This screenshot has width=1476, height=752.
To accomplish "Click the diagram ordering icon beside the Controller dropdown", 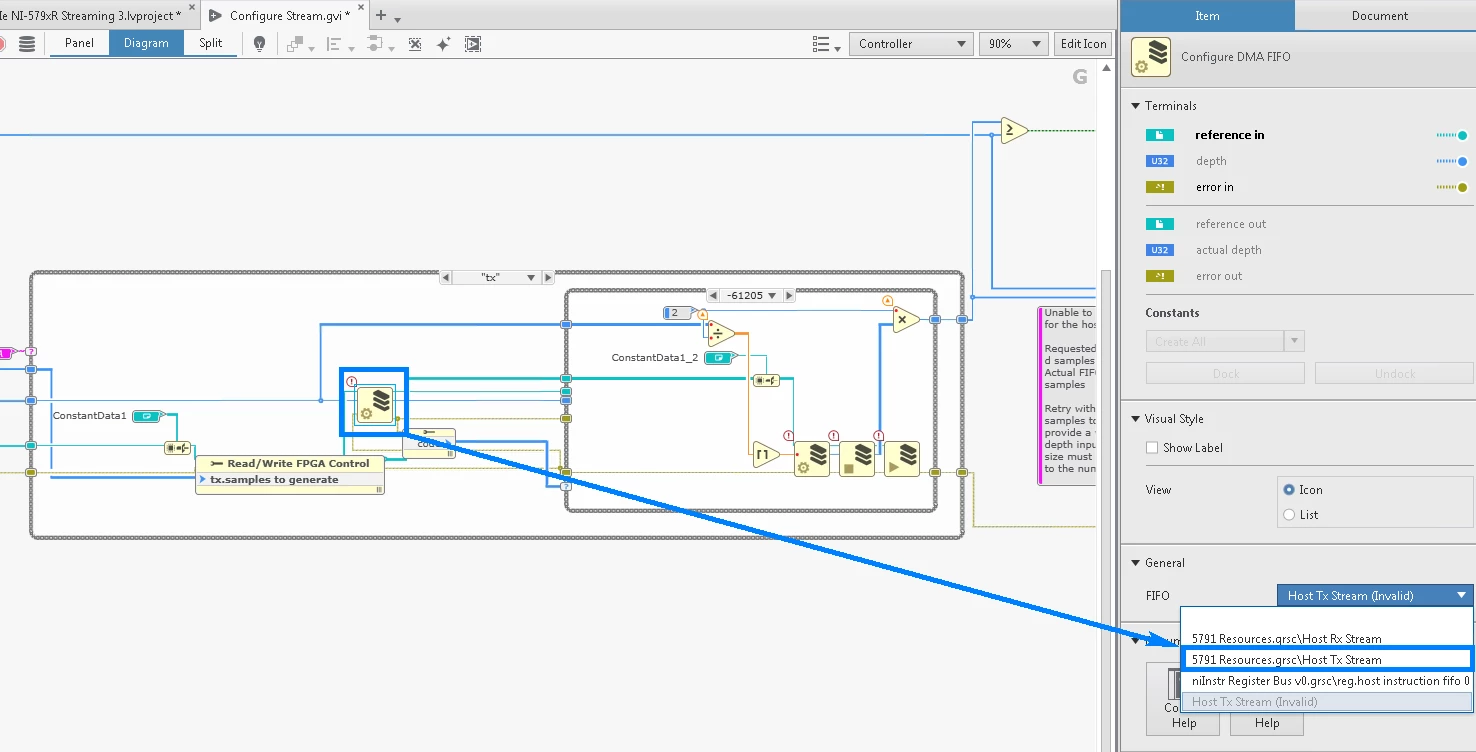I will pos(822,43).
